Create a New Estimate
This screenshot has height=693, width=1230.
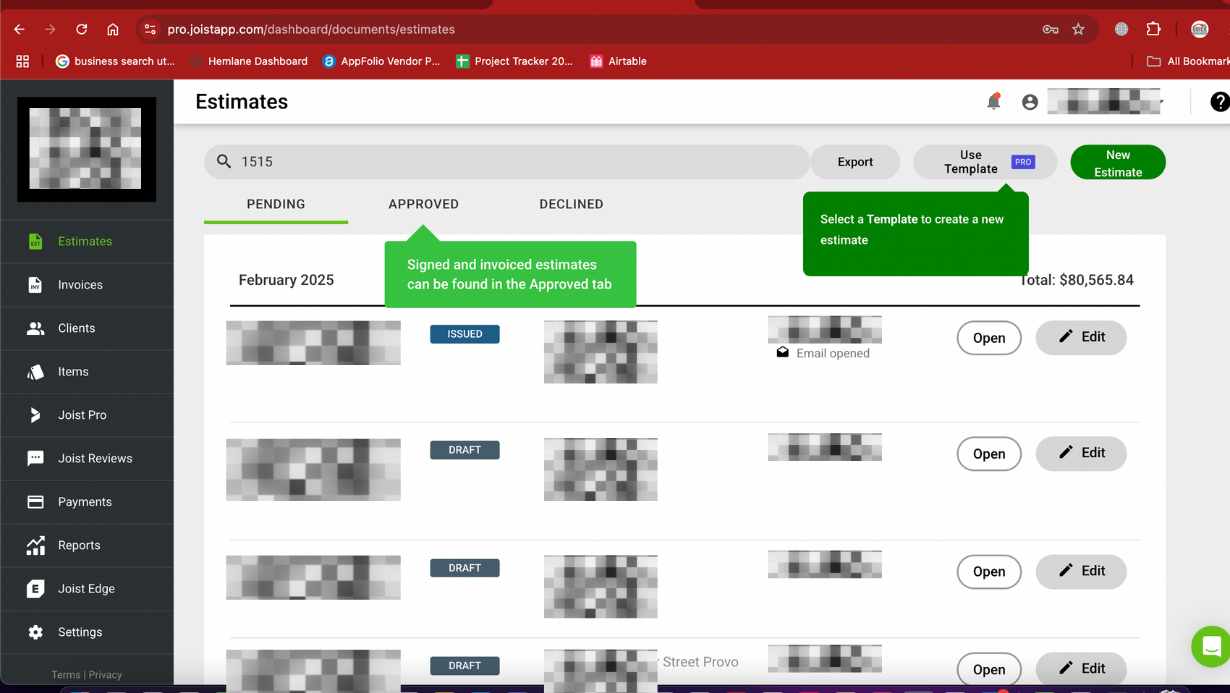(1118, 162)
